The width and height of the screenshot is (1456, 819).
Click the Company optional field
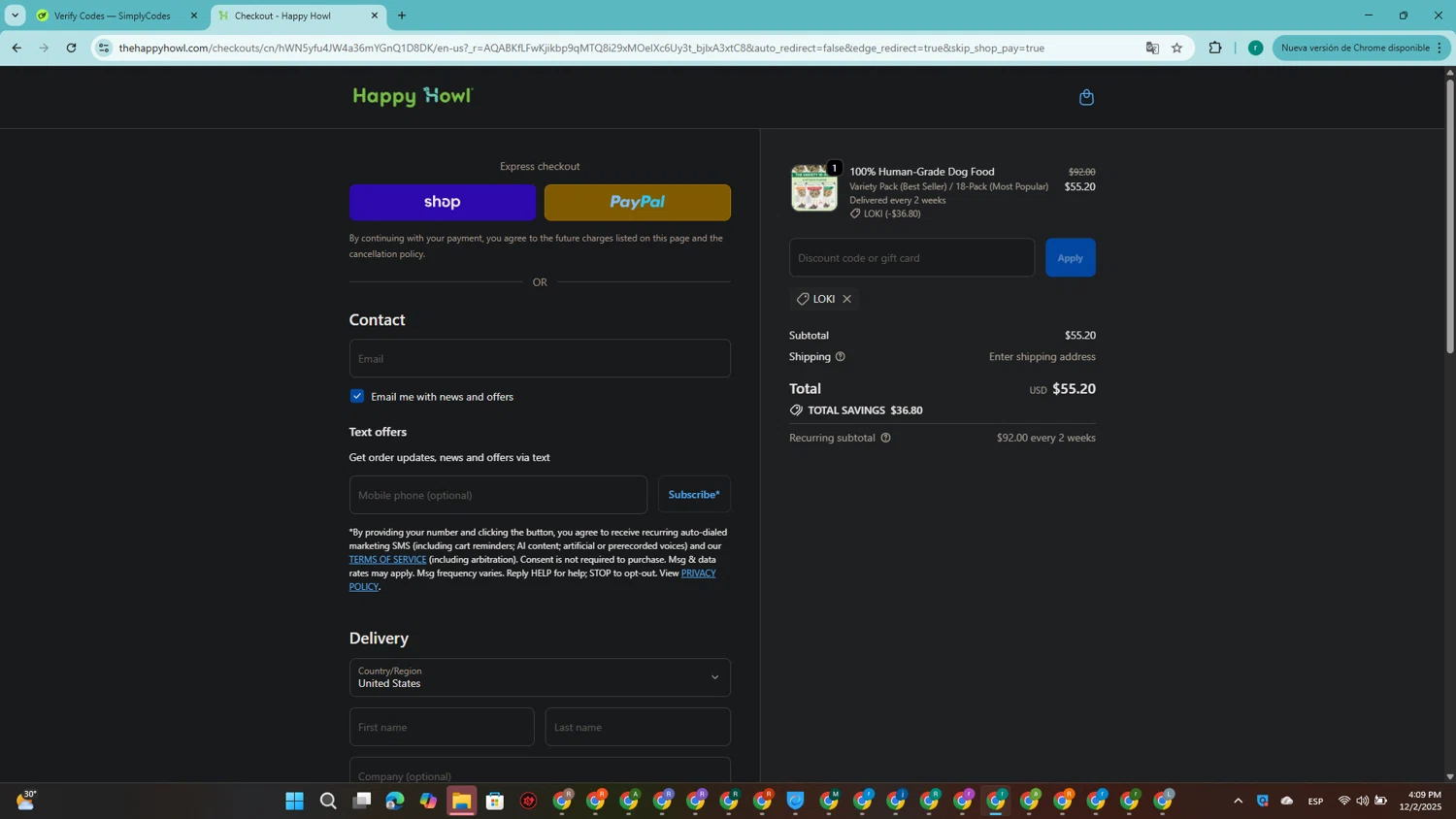540,771
